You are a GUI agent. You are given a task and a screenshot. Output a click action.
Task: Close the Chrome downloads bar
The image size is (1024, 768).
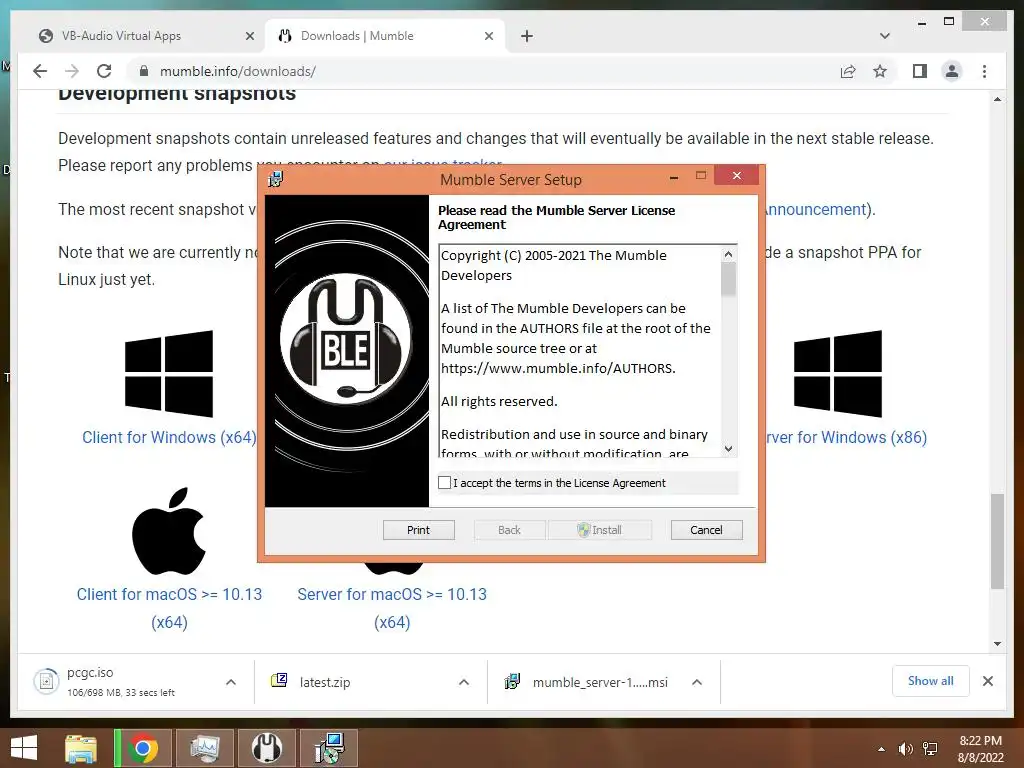coord(988,681)
